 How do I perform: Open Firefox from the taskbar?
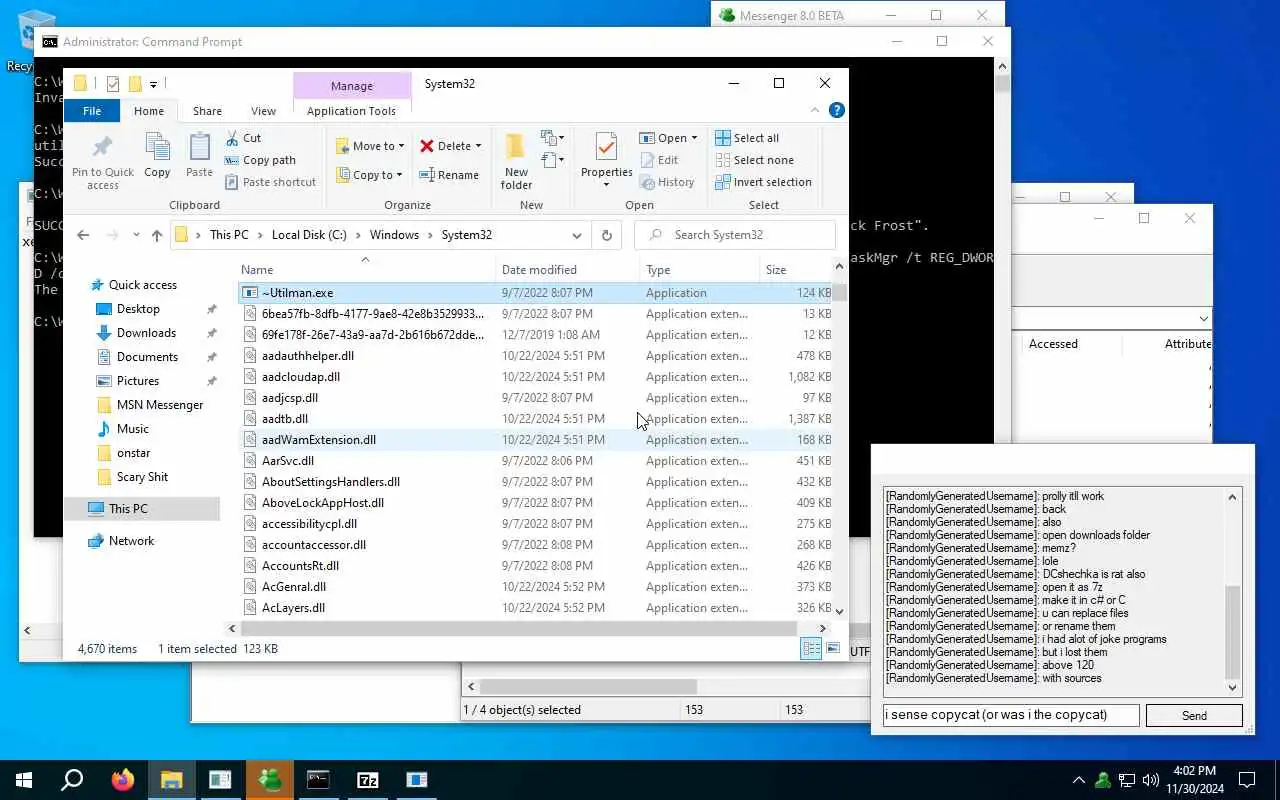pos(123,780)
